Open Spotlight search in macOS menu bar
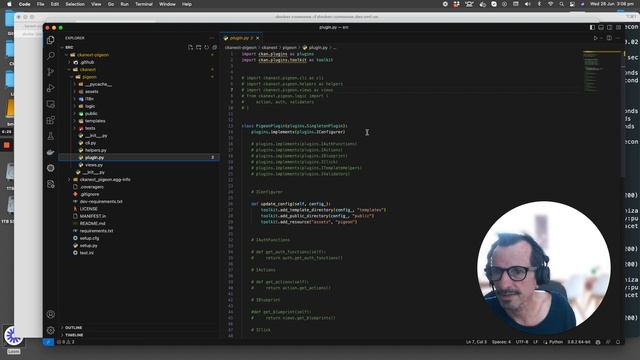This screenshot has width=640, height=360. (x=562, y=4)
